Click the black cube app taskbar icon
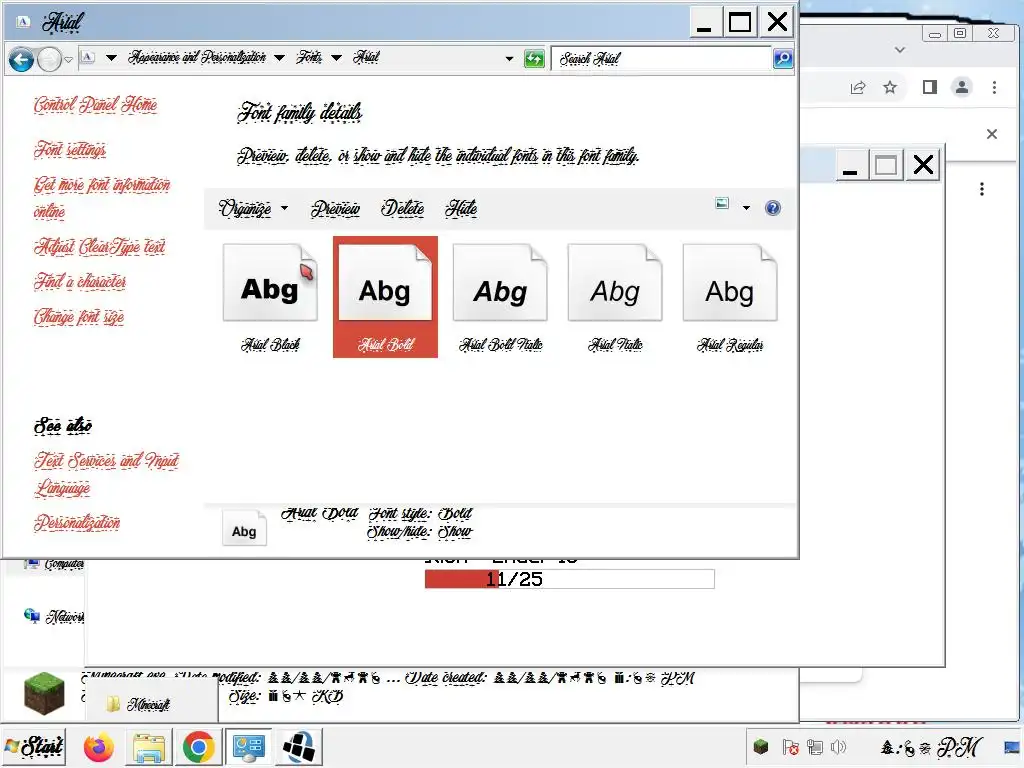Screen dimensions: 1024x768 tap(299, 747)
